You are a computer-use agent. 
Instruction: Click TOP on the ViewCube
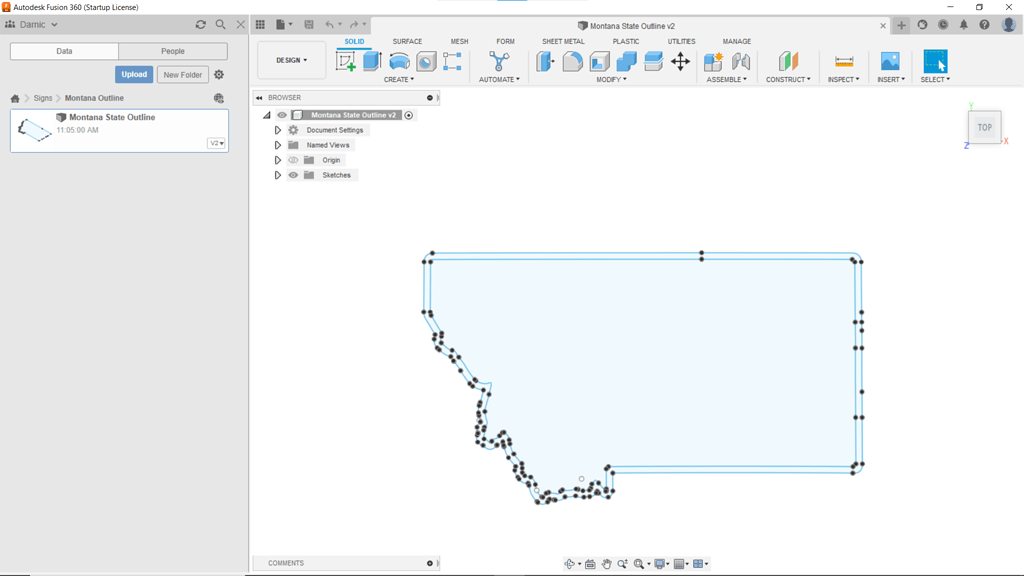tap(984, 127)
